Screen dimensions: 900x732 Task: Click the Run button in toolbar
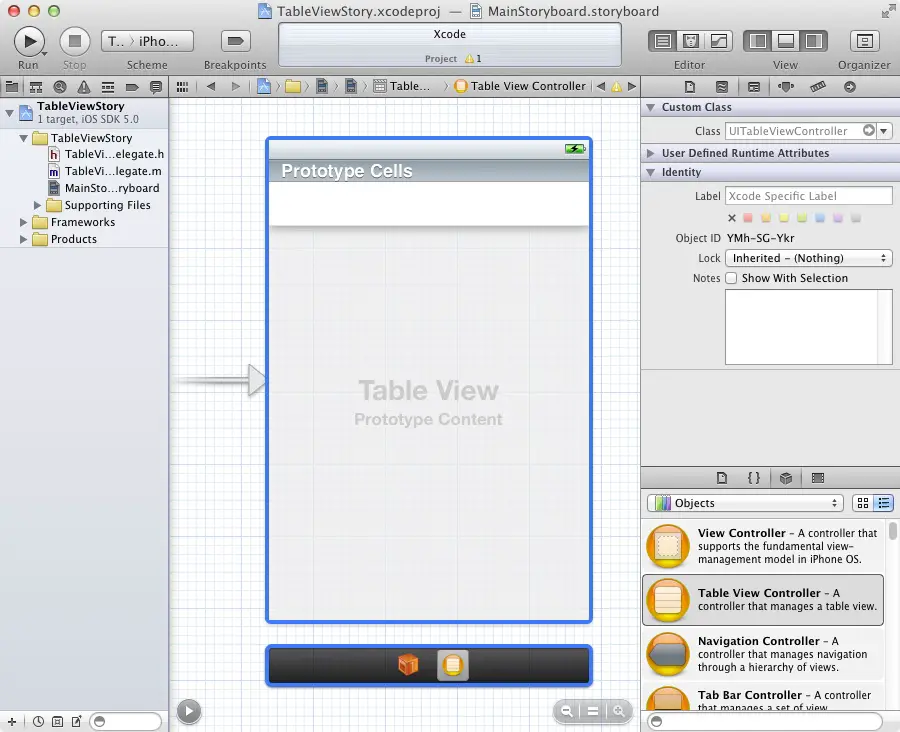click(28, 41)
